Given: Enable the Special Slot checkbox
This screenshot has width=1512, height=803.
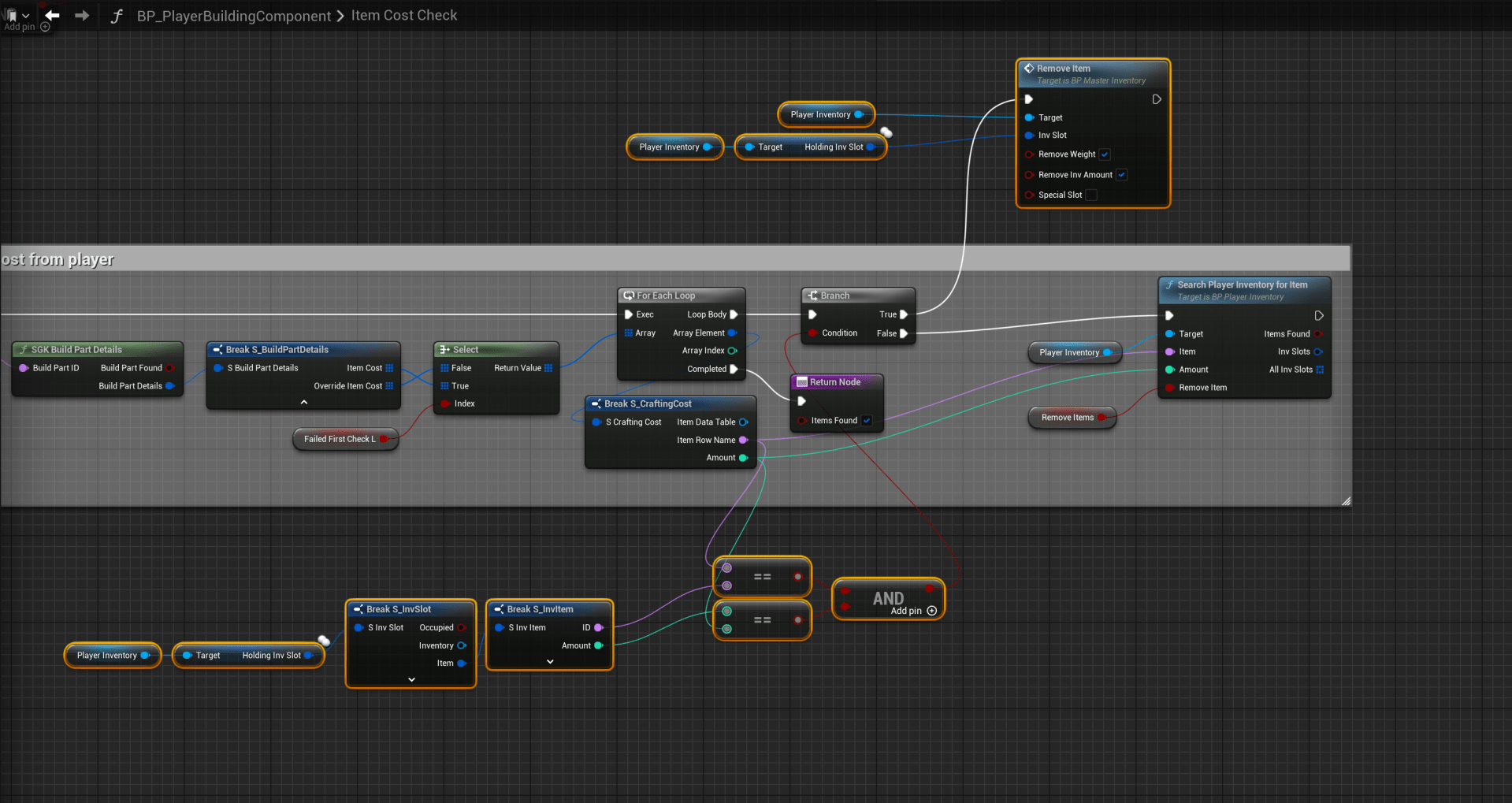Looking at the screenshot, I should [1091, 195].
